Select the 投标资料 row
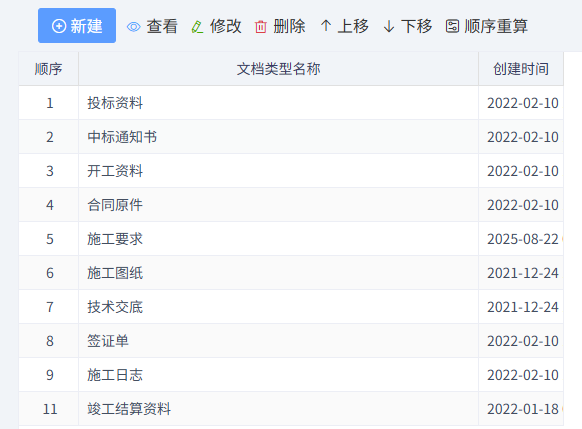This screenshot has height=429, width=582. [x=291, y=103]
